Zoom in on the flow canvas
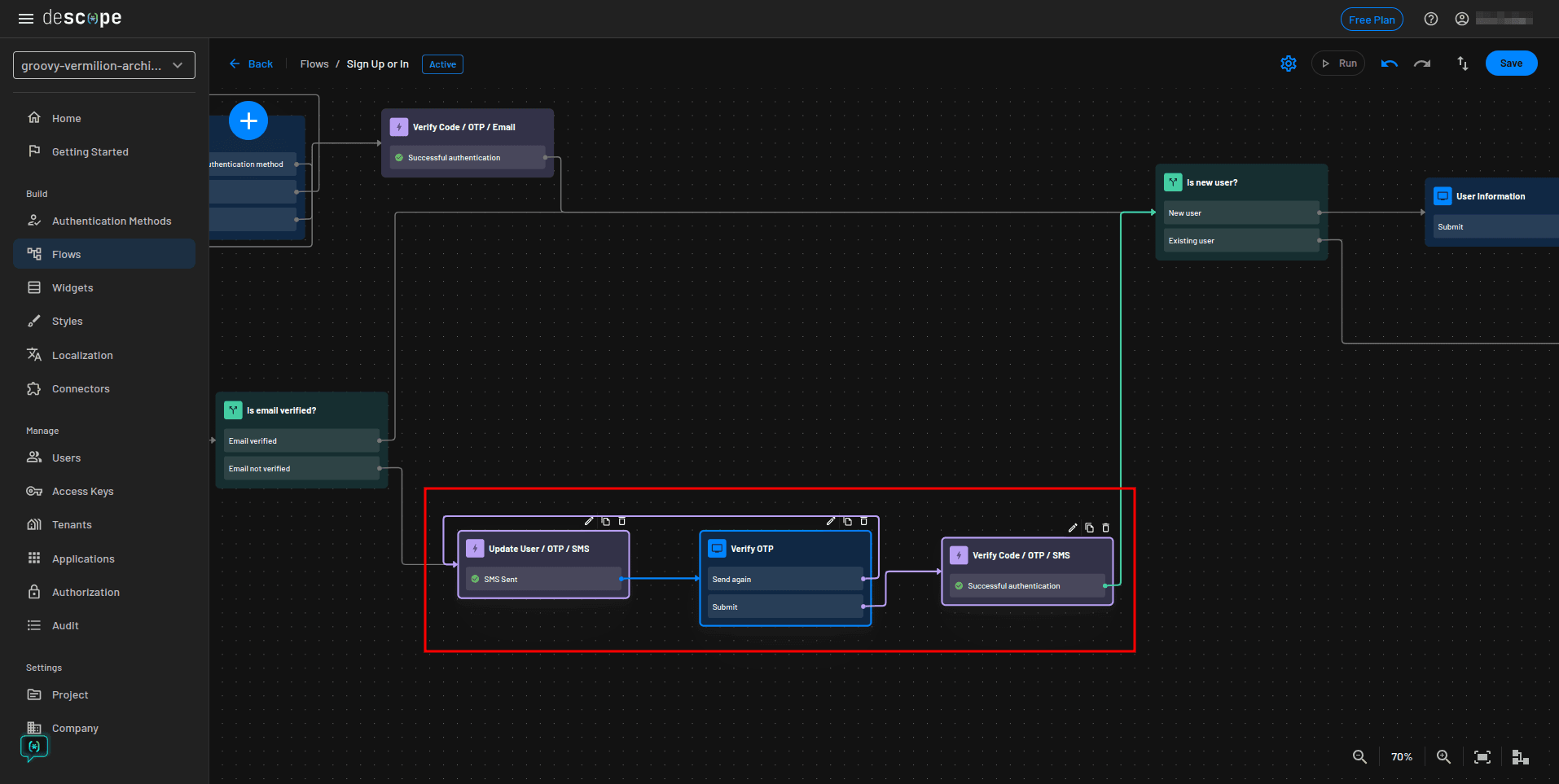Screen dimensions: 1559x784 coord(1443,756)
